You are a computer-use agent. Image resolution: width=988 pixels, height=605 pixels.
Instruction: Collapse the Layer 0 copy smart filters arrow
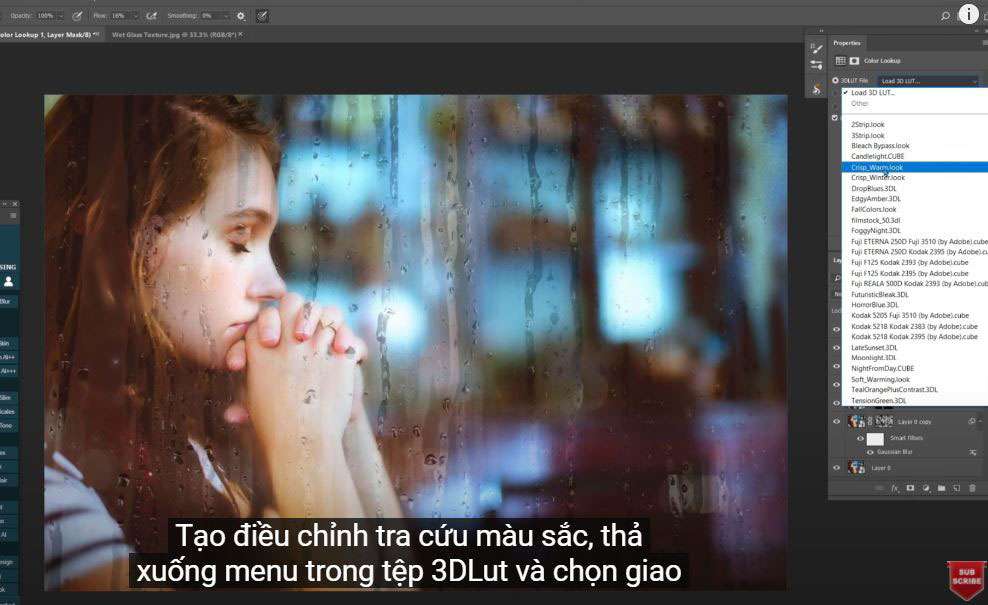(979, 422)
